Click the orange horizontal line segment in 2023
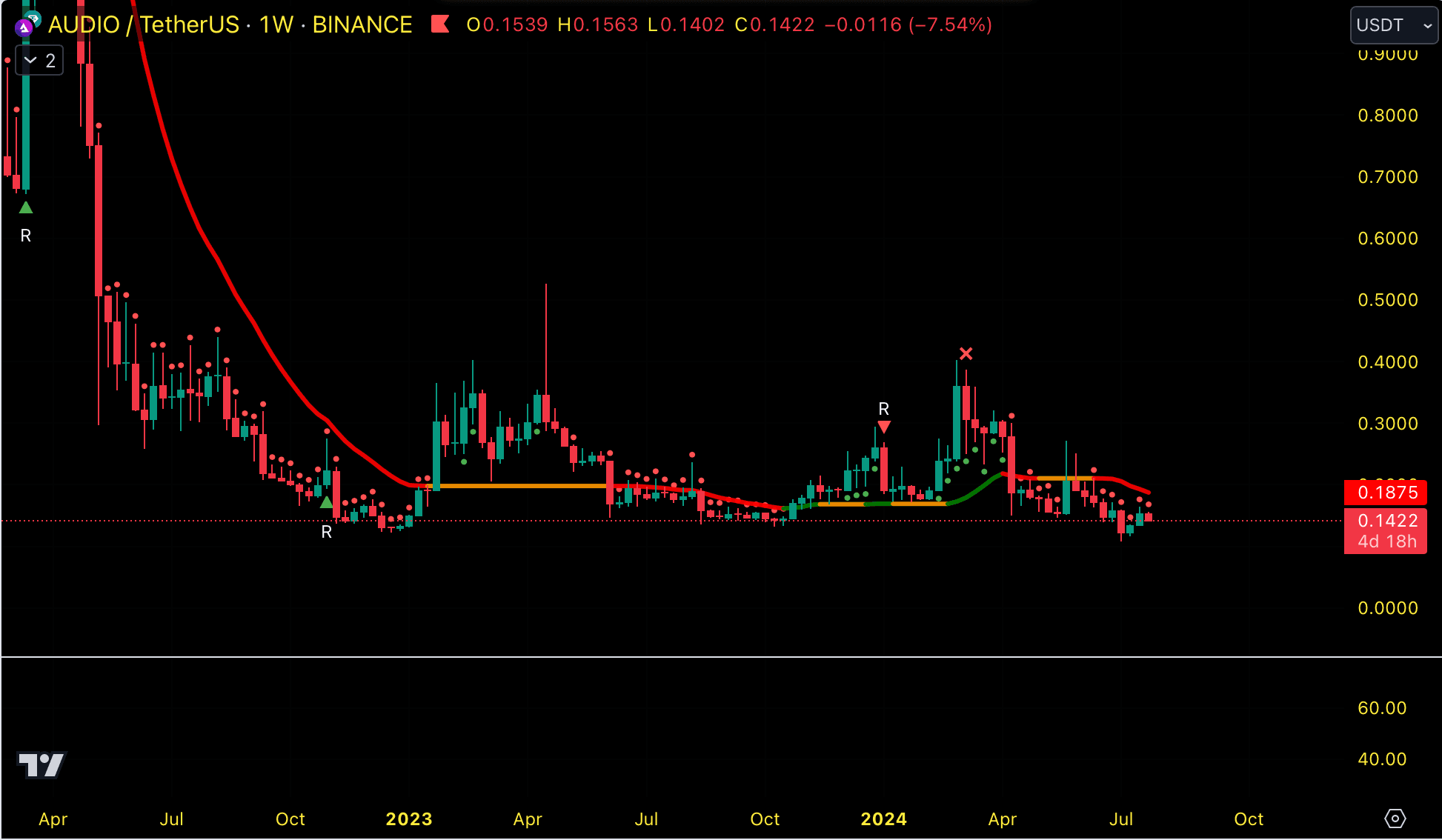This screenshot has height=840, width=1442. pyautogui.click(x=519, y=486)
